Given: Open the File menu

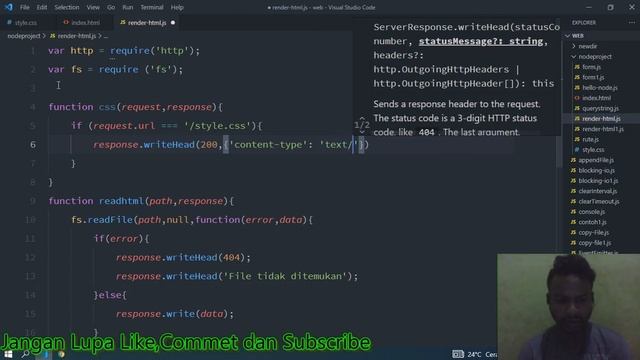Looking at the screenshot, I should [x=24, y=7].
